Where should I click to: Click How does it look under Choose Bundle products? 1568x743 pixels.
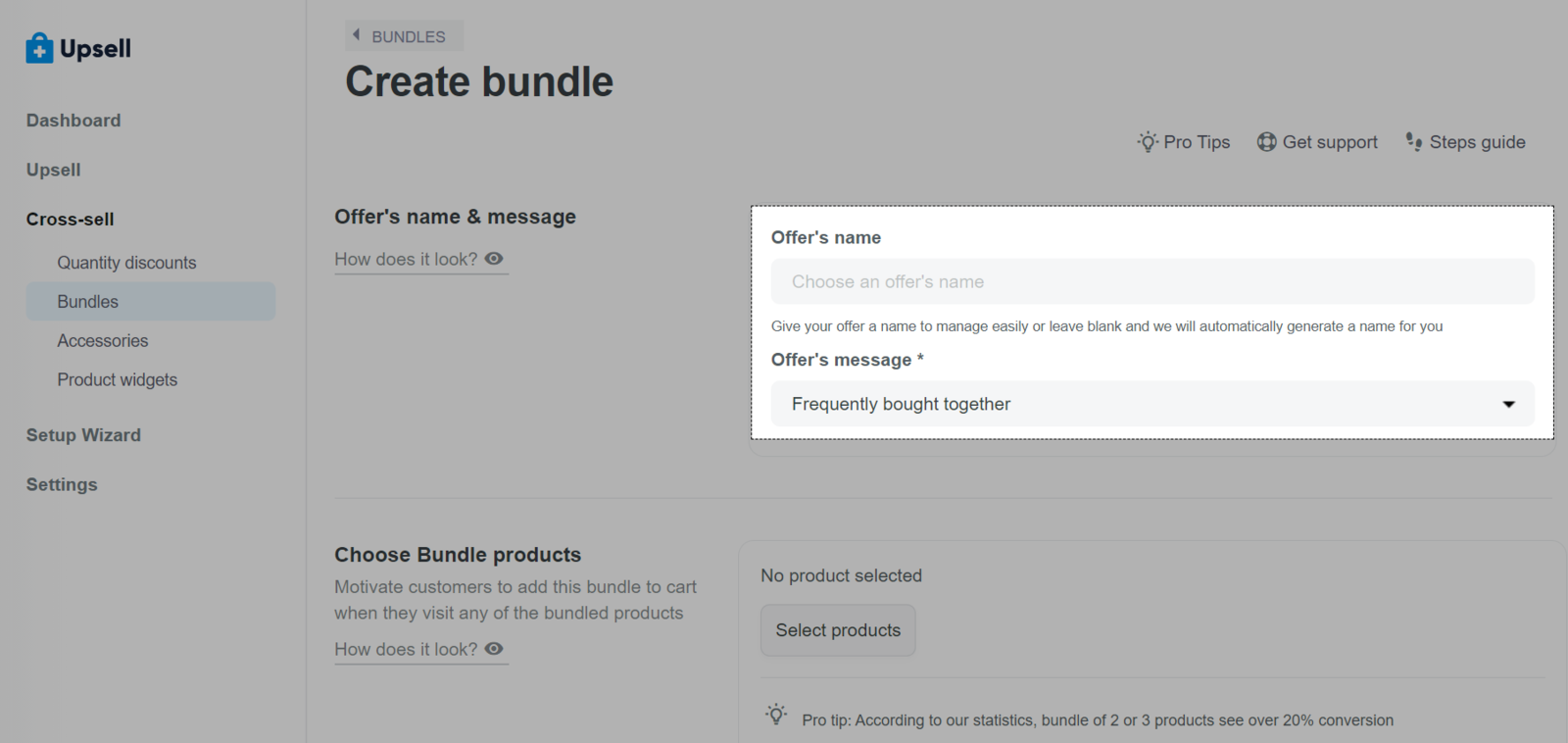pyautogui.click(x=421, y=649)
